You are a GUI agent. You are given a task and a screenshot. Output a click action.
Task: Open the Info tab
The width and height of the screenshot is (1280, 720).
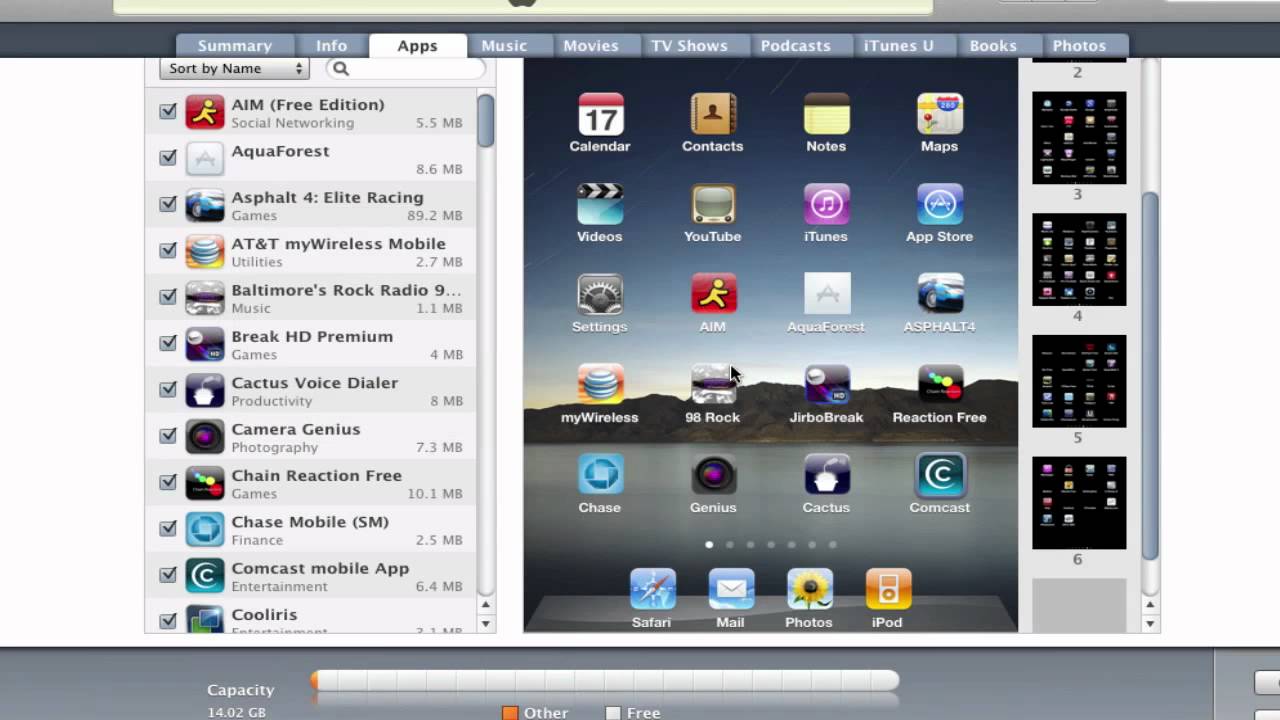(x=332, y=46)
